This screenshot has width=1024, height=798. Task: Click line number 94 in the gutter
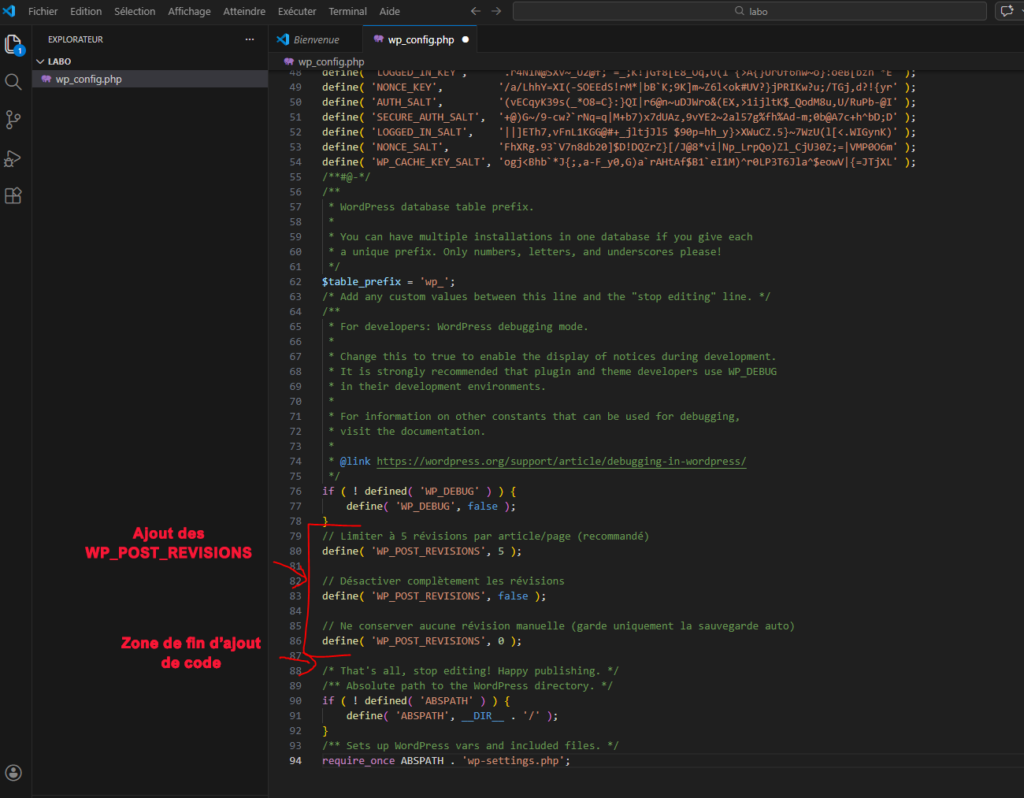pyautogui.click(x=296, y=761)
